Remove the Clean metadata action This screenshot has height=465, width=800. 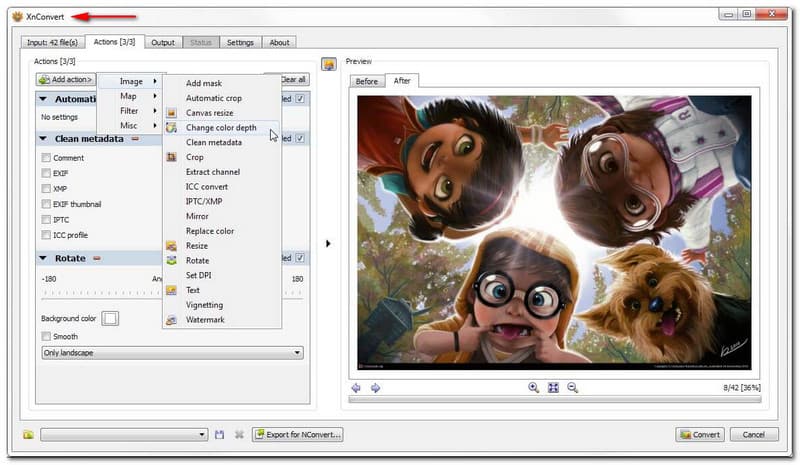(x=134, y=139)
